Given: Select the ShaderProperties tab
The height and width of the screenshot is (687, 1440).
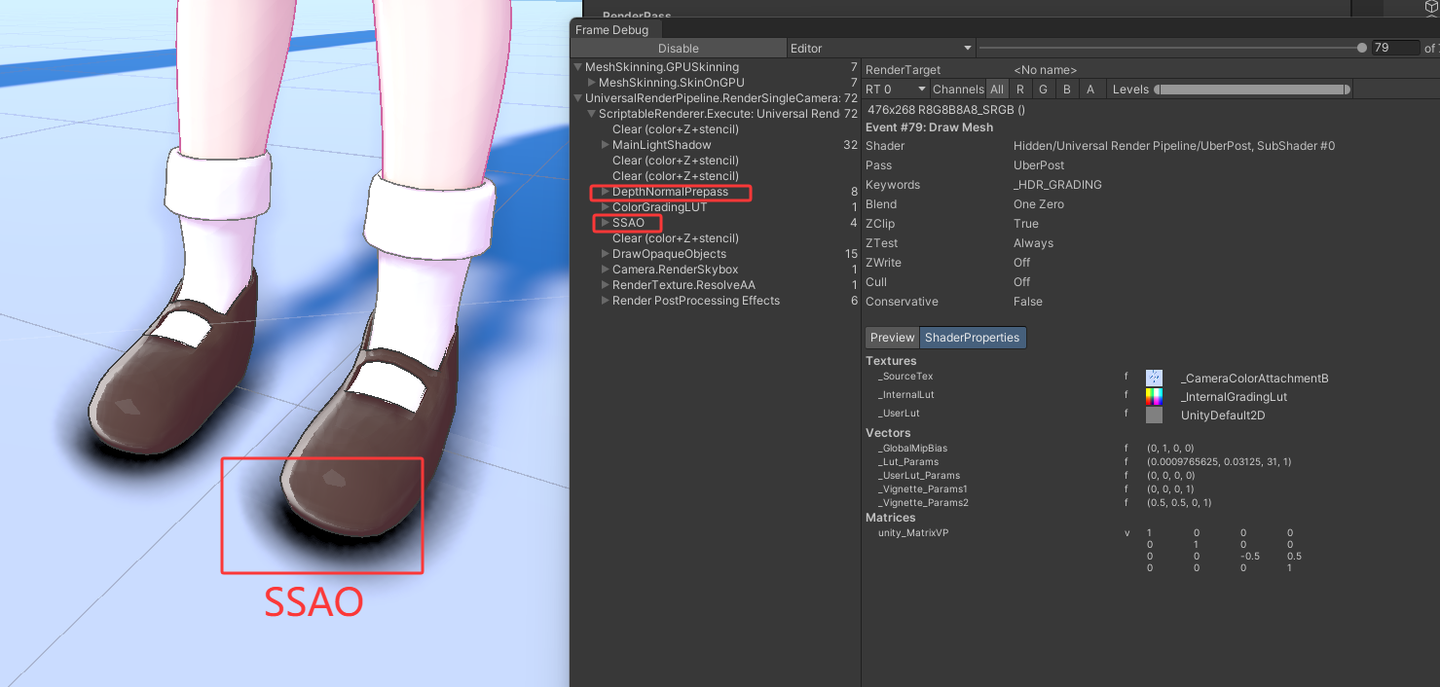Looking at the screenshot, I should [972, 337].
